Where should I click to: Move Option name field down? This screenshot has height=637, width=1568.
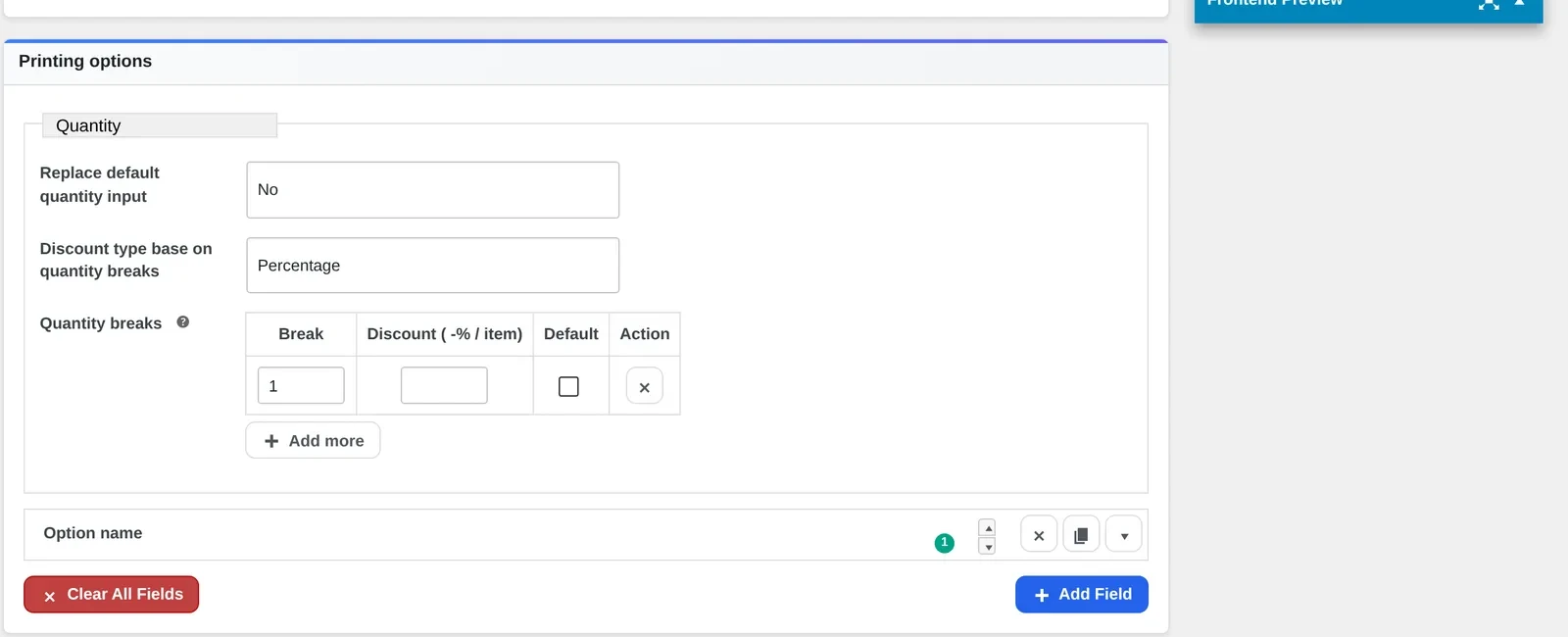(988, 546)
